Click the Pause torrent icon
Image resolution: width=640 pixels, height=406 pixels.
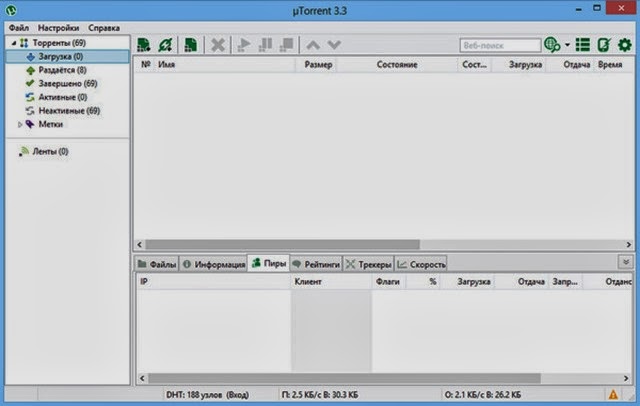pos(265,45)
